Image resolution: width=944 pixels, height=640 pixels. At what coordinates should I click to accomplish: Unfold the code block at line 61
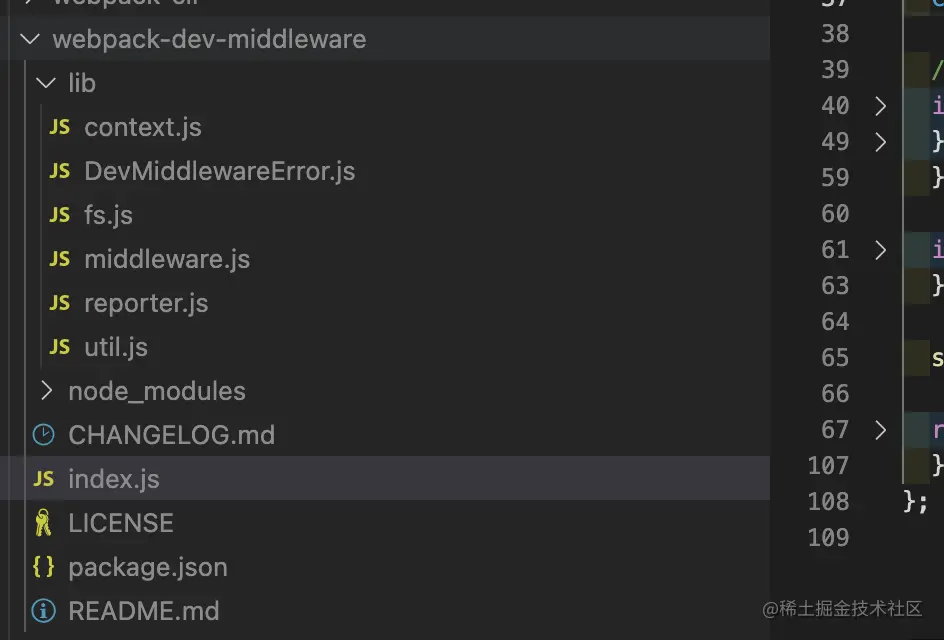coord(880,250)
